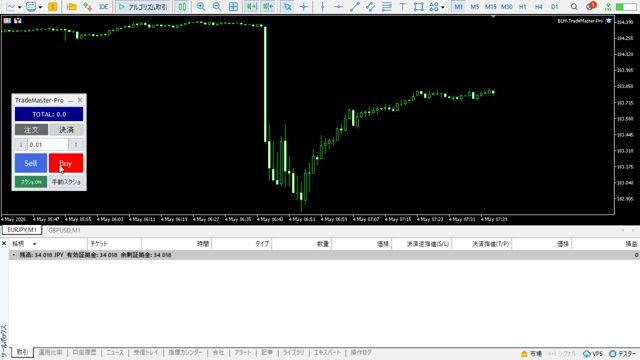Select the text T tool
This screenshot has width=640, height=360.
(402, 7)
